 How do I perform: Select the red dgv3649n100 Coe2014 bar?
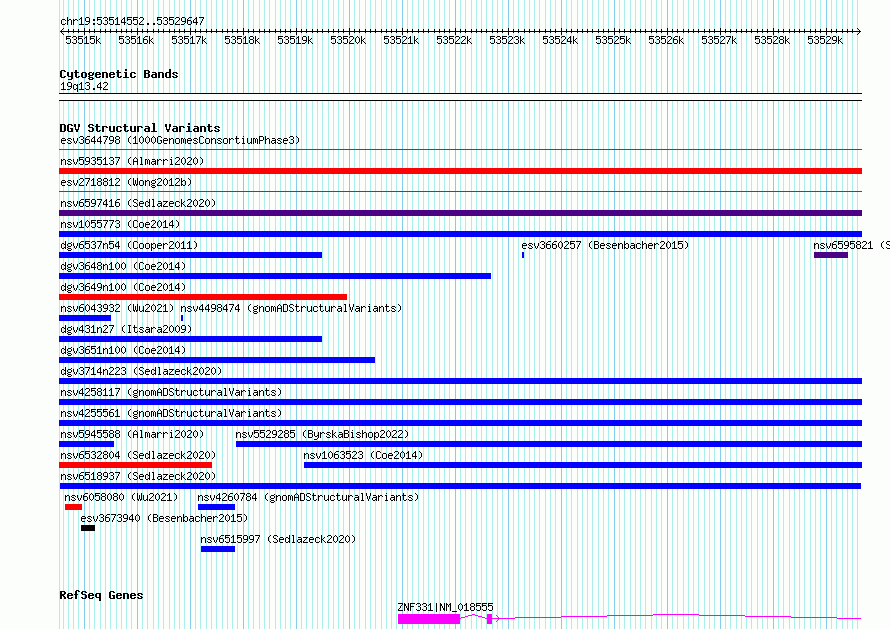(203, 297)
